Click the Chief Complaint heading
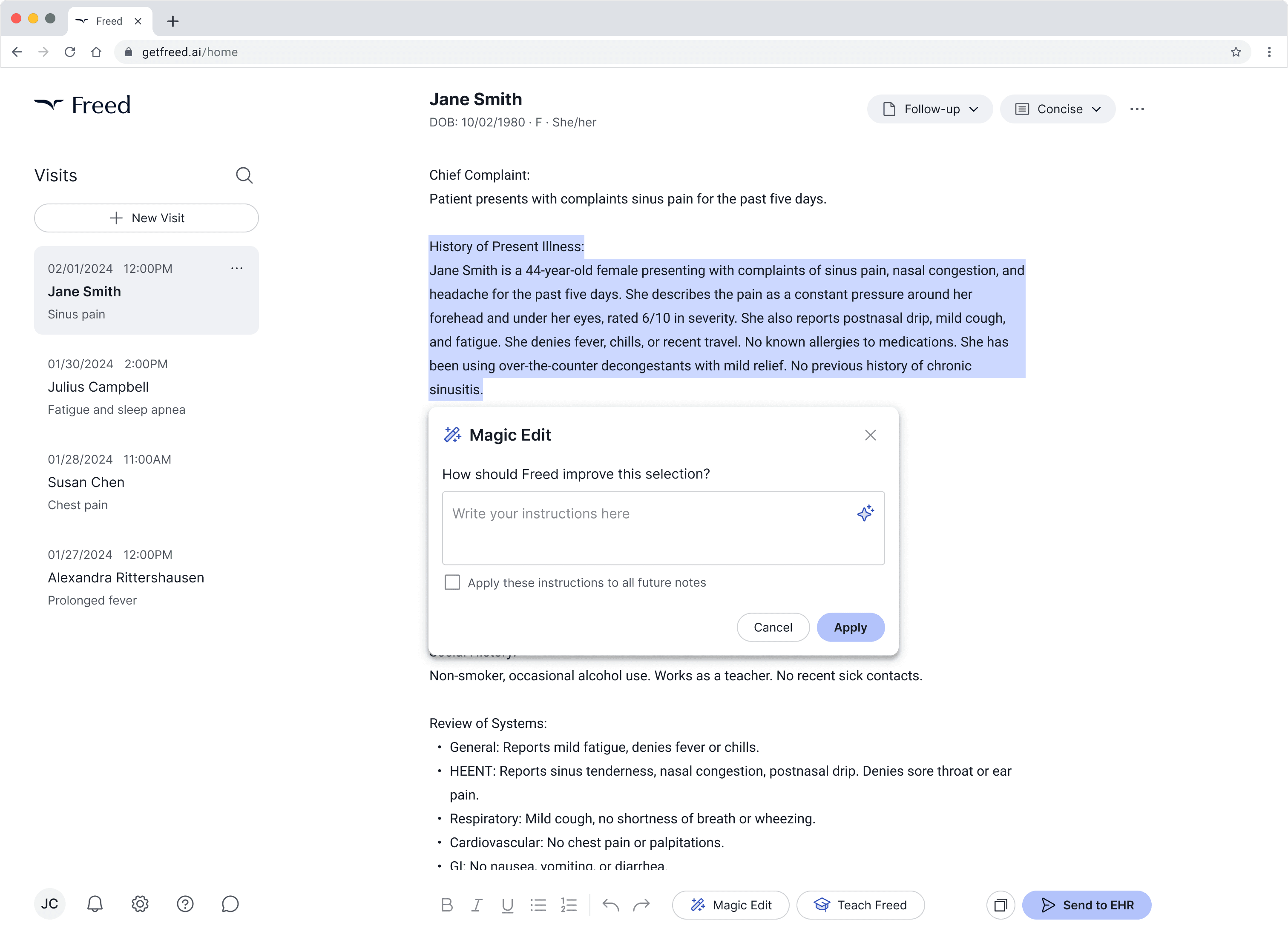 pos(479,175)
